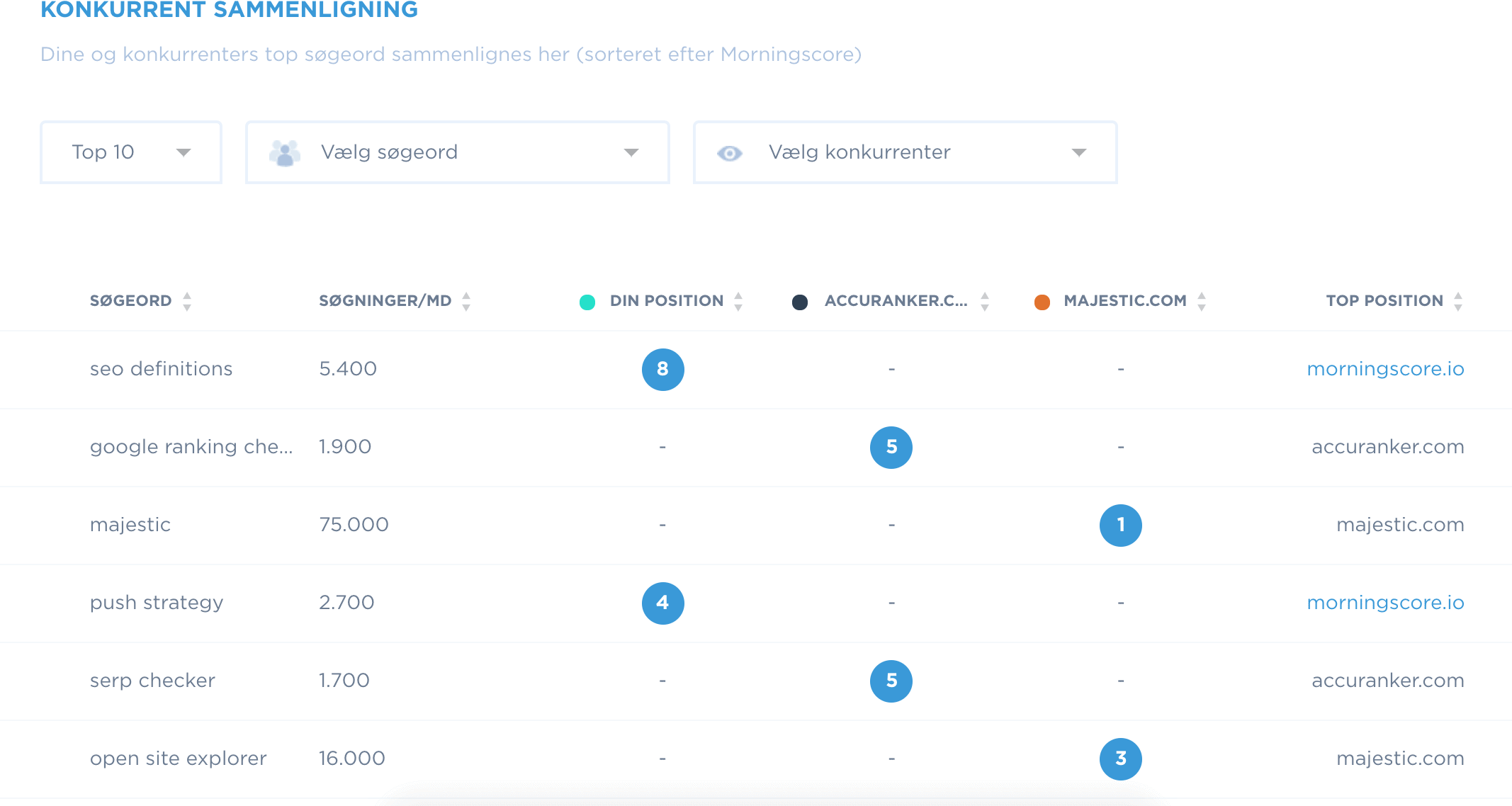
Task: Click the eye icon in Vælg konkurrenter
Action: tap(729, 153)
